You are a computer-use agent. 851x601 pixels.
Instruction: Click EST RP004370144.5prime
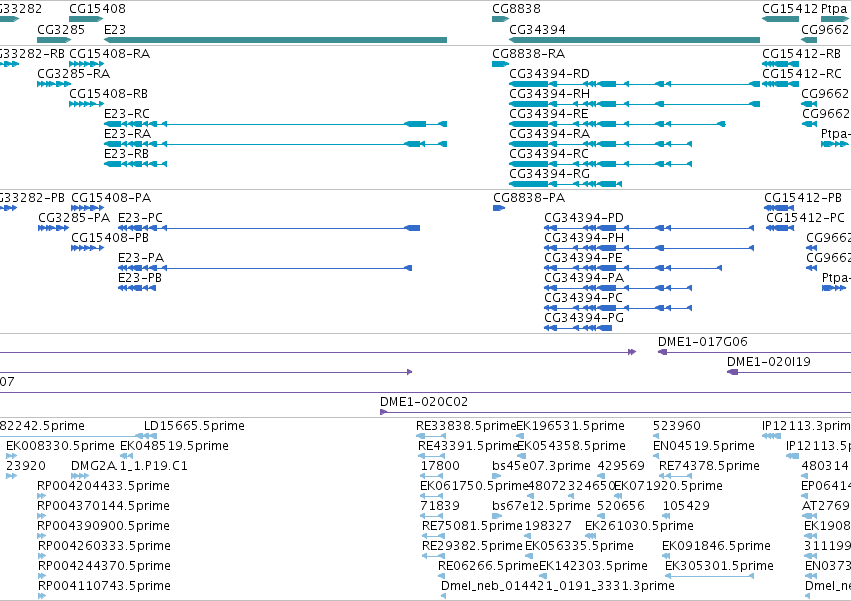tap(103, 506)
